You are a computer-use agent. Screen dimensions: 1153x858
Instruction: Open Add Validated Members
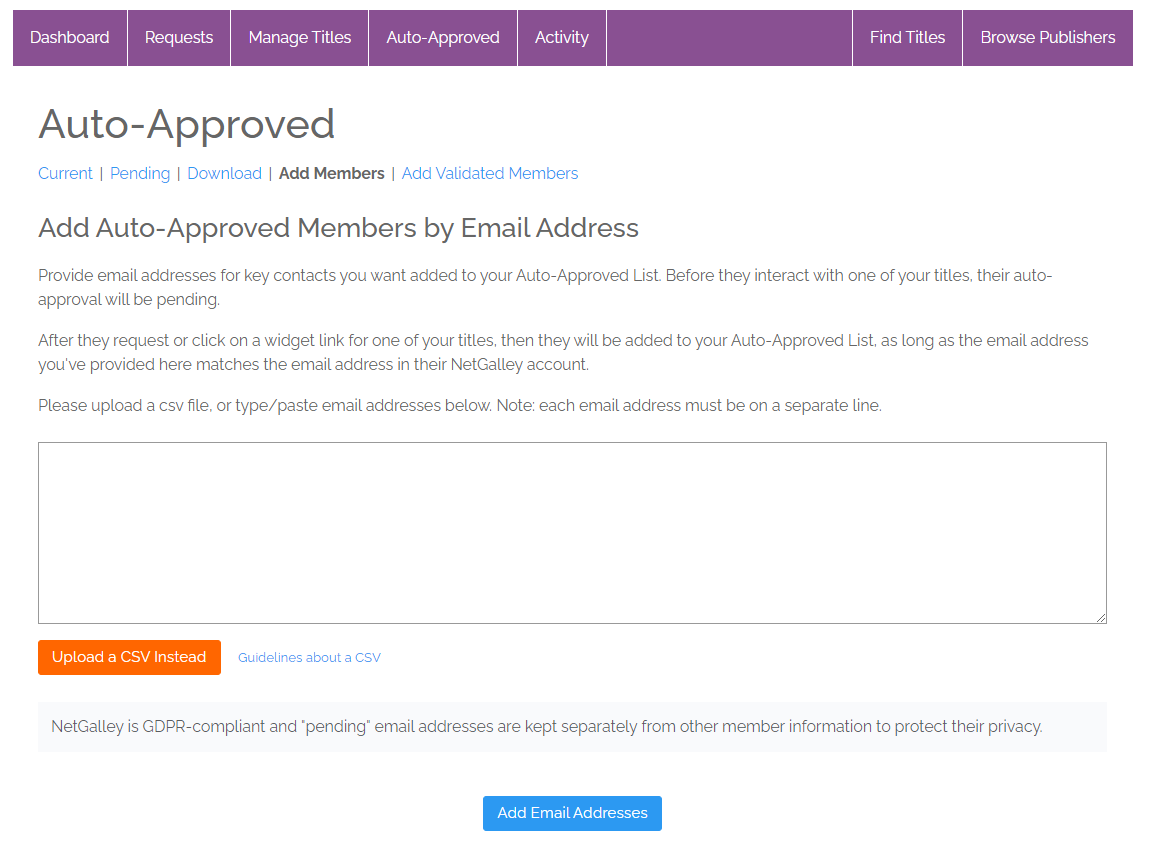point(489,173)
